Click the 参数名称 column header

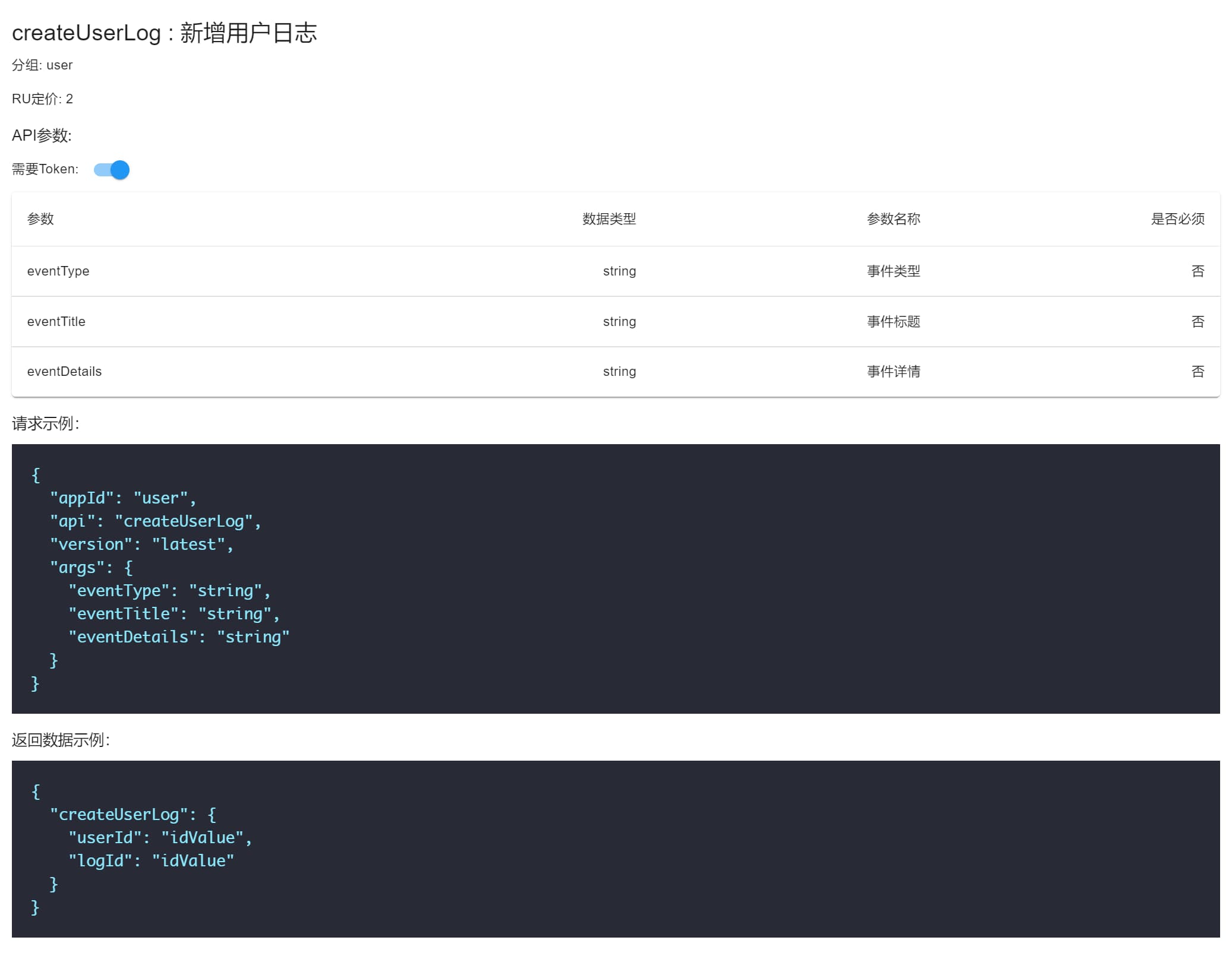pyautogui.click(x=893, y=219)
